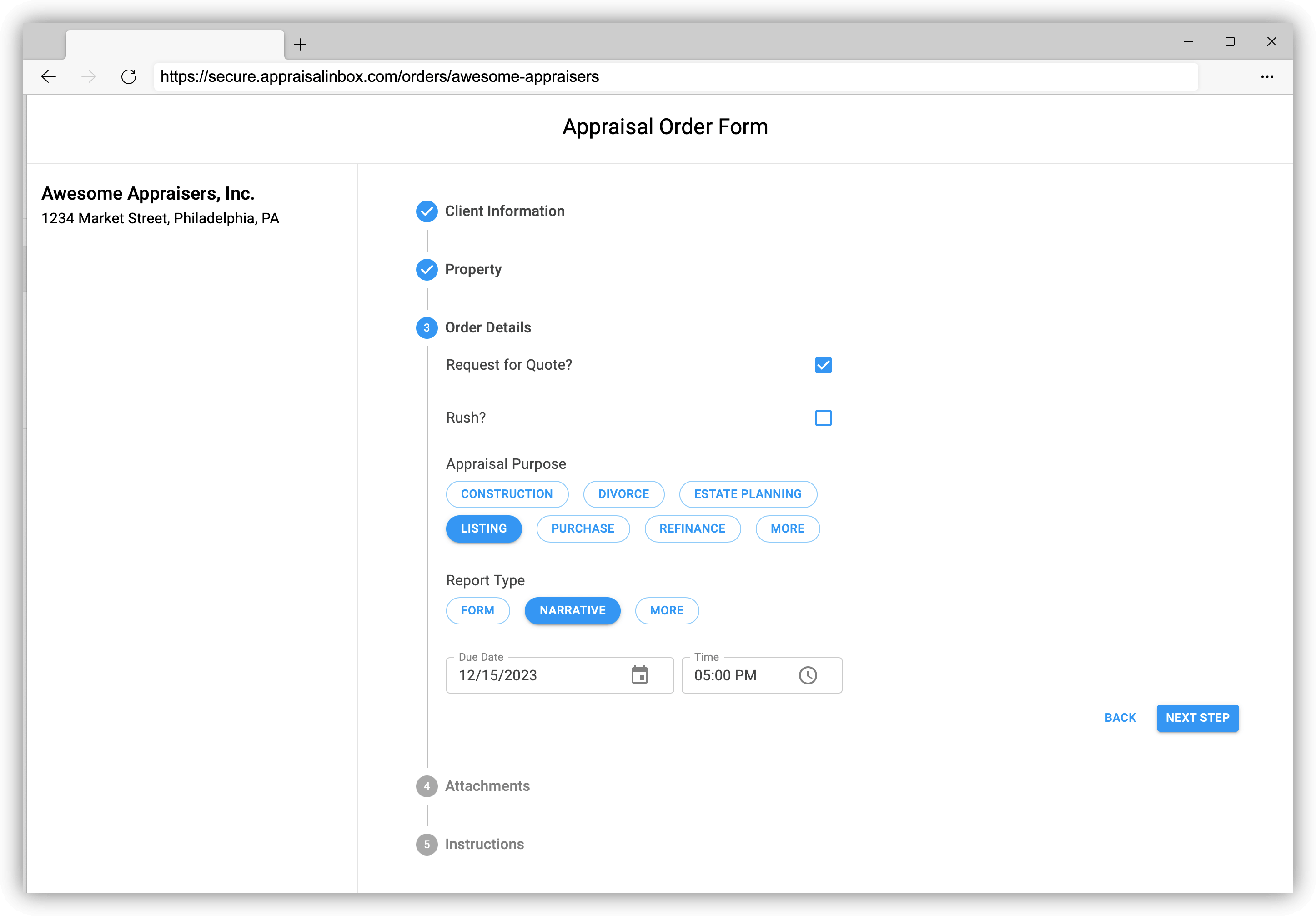Open a new browser tab
Image resolution: width=1316 pixels, height=916 pixels.
tap(299, 44)
